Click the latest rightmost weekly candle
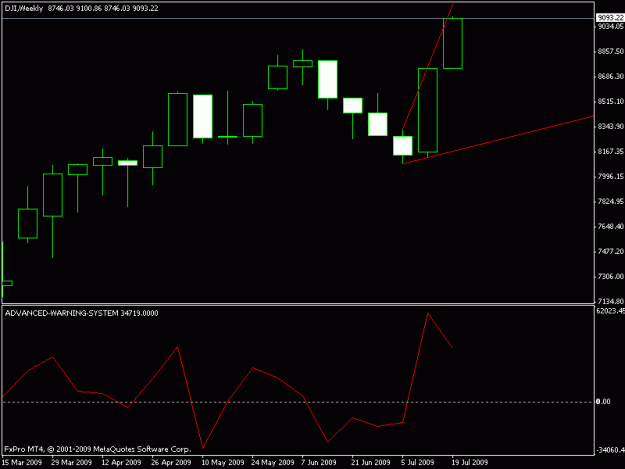 tap(453, 43)
